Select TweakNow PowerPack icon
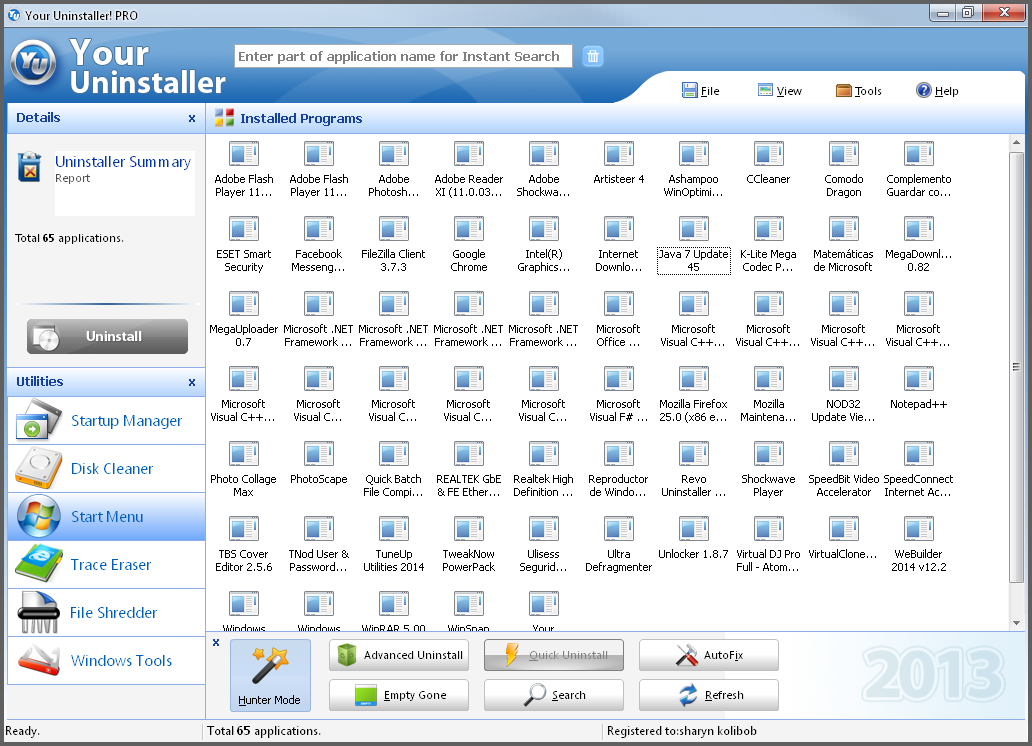 point(469,530)
